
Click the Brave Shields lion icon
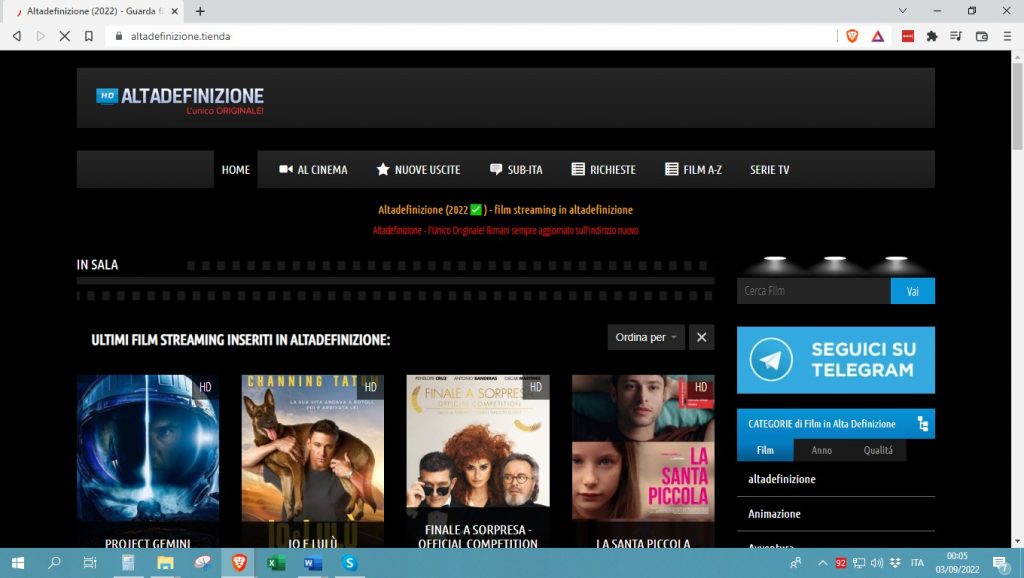tap(852, 36)
